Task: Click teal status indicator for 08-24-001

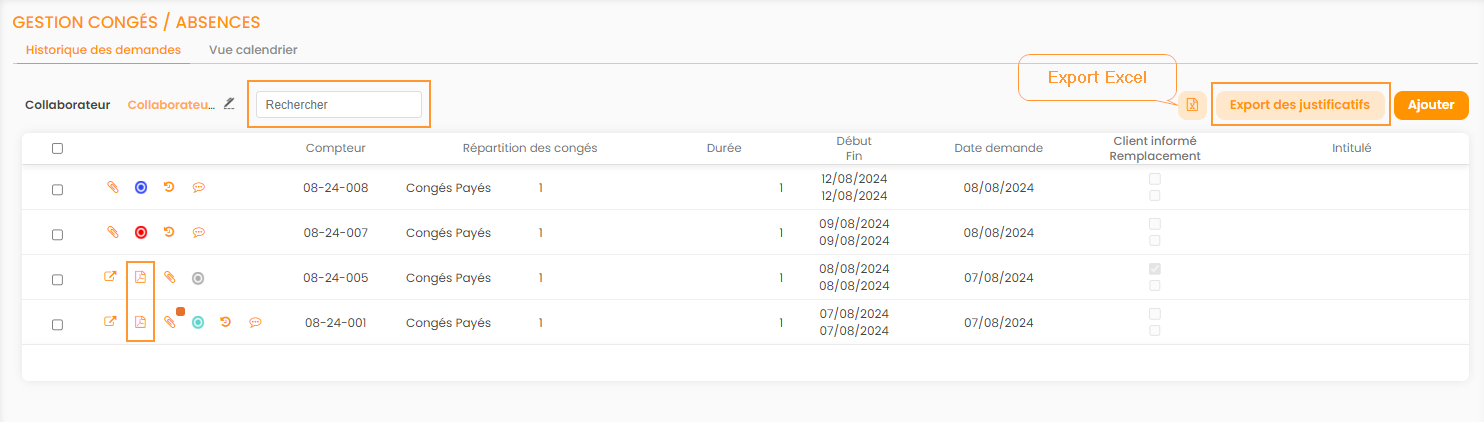Action: point(198,322)
